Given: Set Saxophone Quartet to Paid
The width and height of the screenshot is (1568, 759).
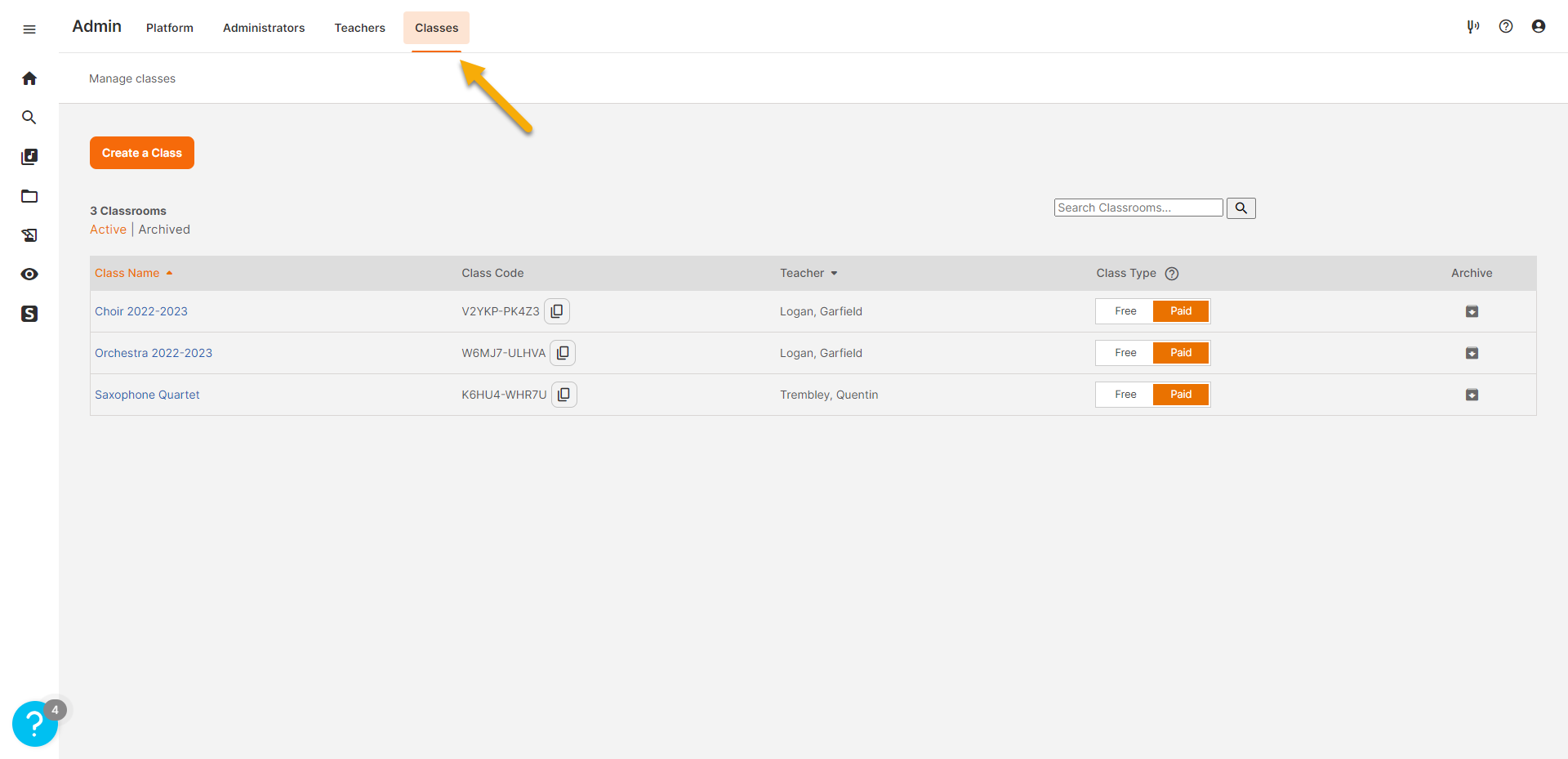Looking at the screenshot, I should tap(1181, 395).
